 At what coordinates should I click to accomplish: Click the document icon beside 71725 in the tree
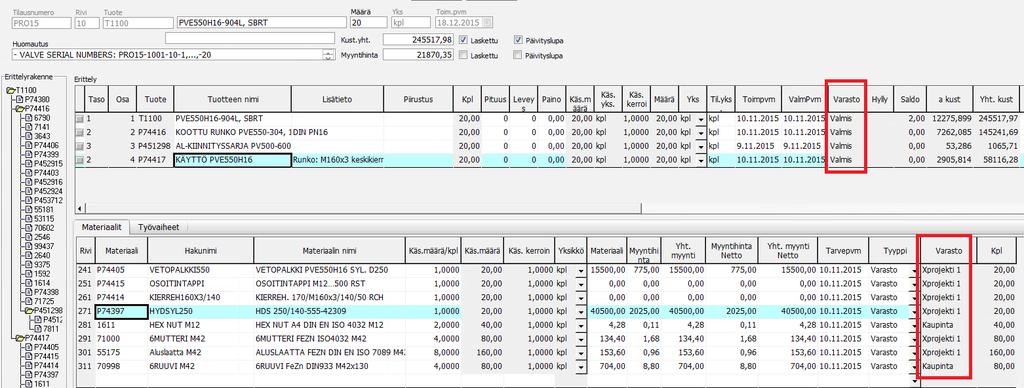point(29,301)
